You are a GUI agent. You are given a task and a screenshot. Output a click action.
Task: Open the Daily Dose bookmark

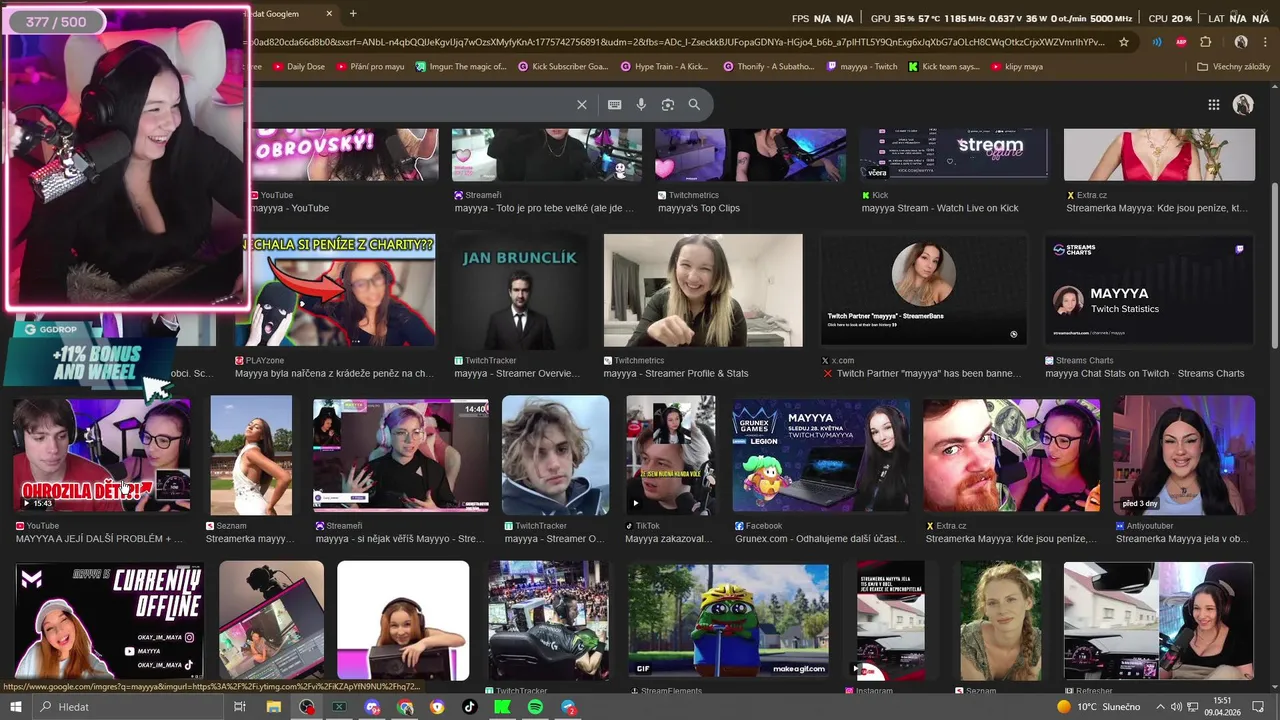pos(298,67)
